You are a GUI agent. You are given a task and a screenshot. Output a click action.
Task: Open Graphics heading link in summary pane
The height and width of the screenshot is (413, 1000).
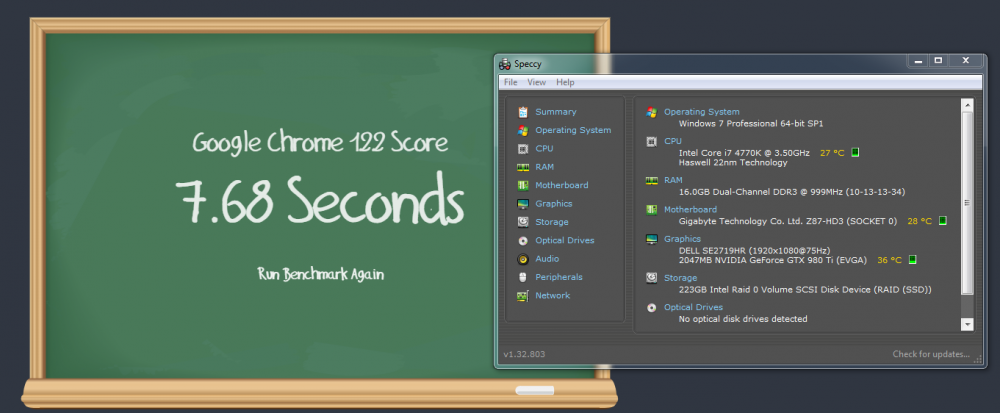(x=682, y=239)
